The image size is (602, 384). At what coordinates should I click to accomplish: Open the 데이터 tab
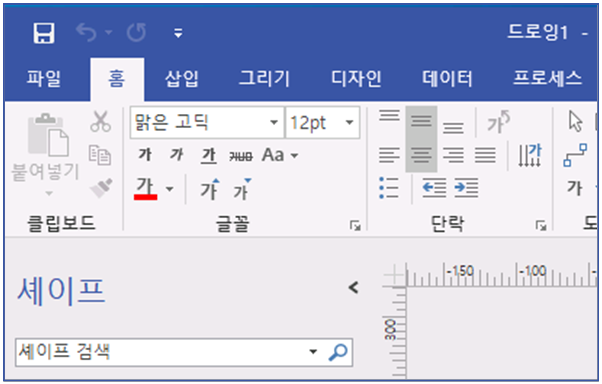(x=447, y=79)
